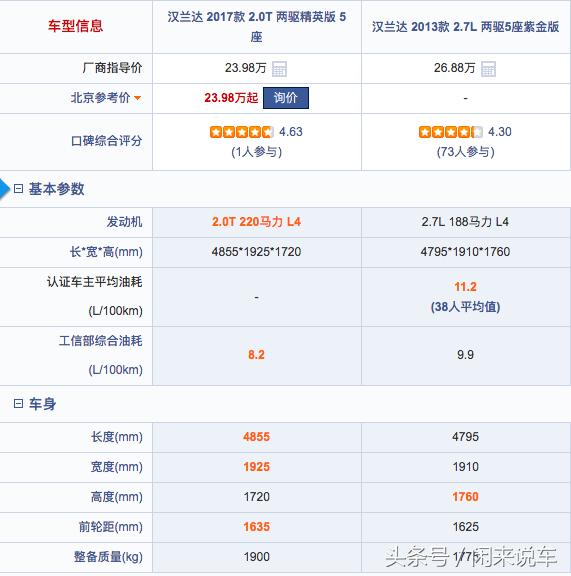571x576 pixels.
Task: Click the 8.2 fuel consumption value
Action: pos(256,355)
